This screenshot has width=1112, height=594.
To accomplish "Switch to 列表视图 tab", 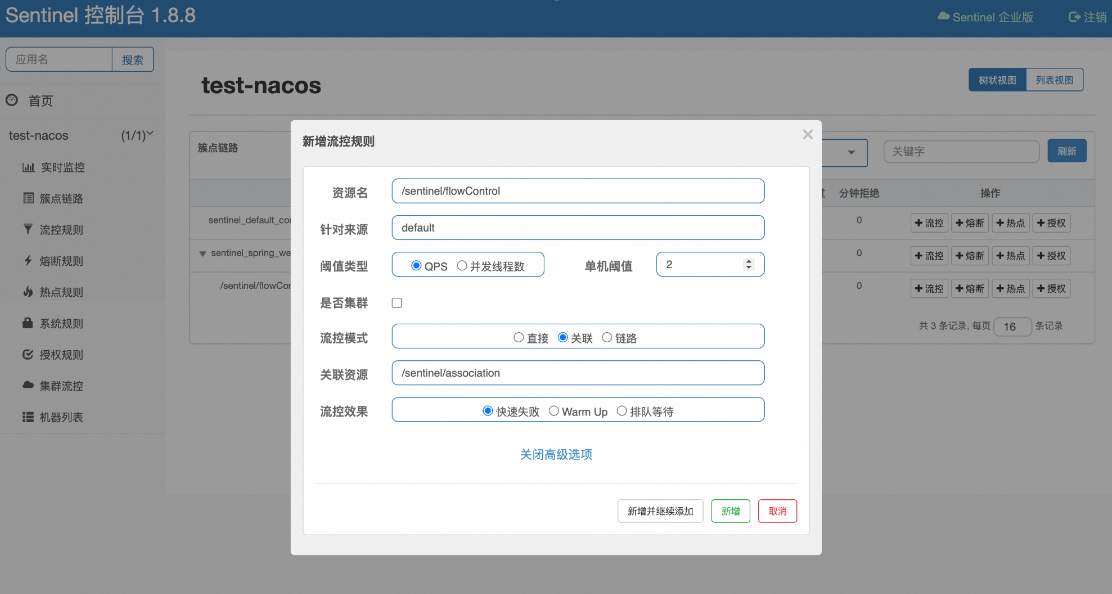I will pos(1054,80).
